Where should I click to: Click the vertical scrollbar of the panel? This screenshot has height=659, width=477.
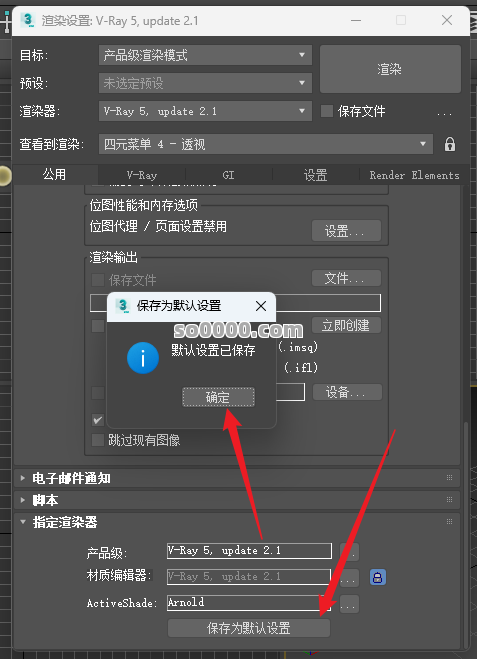(x=465, y=534)
